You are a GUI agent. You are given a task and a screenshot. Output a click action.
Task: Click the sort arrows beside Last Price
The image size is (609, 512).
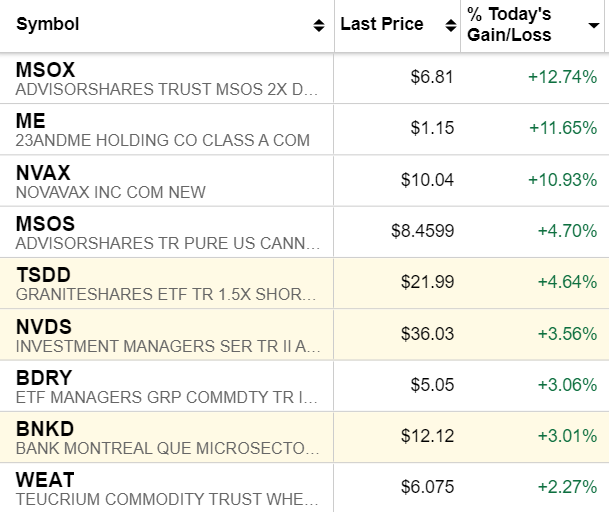click(450, 25)
